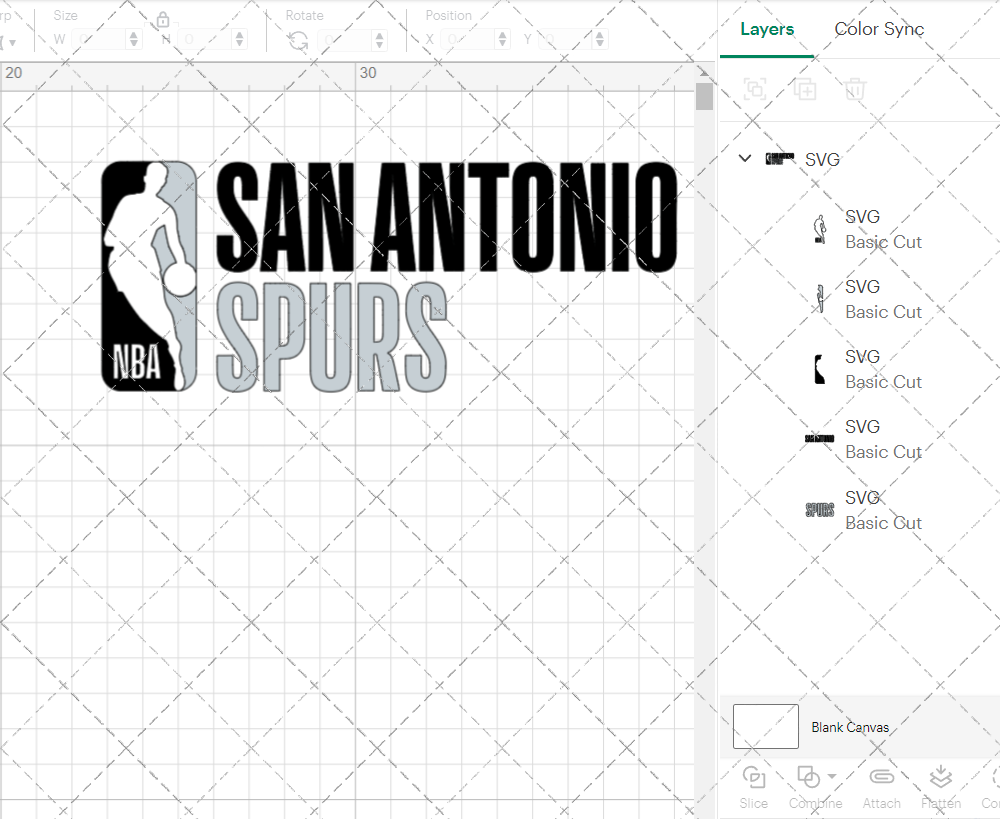Select the black NBA background shape layer
Screen dimensions: 1000x819
820,369
